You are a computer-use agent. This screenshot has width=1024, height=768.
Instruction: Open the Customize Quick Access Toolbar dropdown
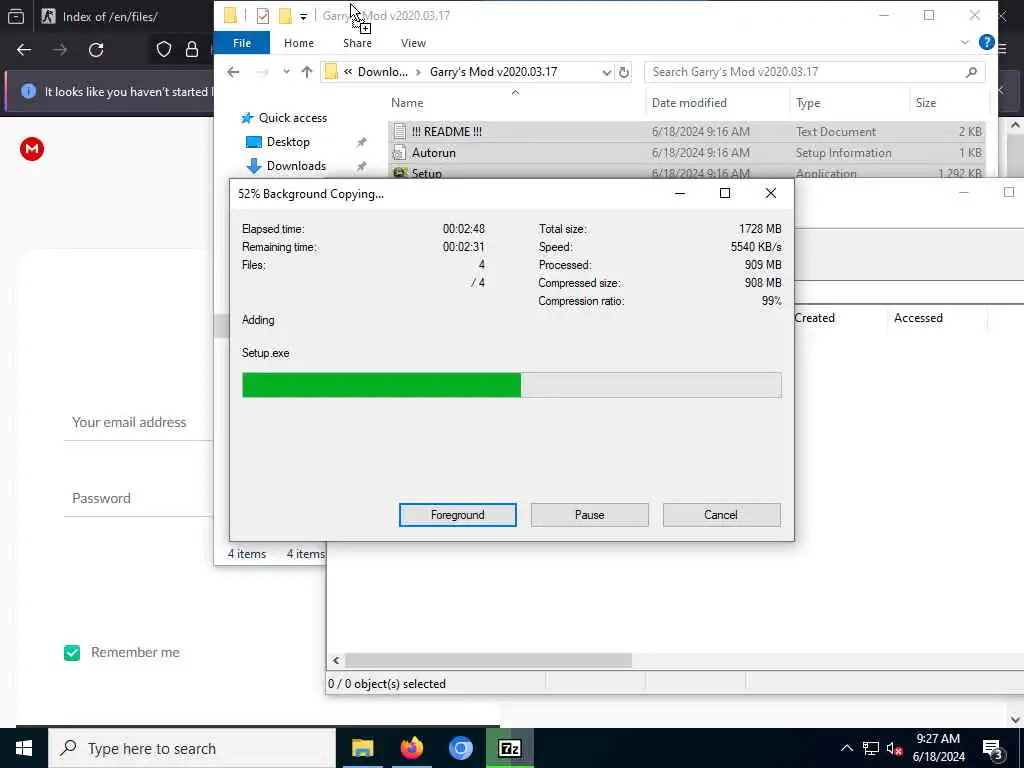(x=303, y=16)
